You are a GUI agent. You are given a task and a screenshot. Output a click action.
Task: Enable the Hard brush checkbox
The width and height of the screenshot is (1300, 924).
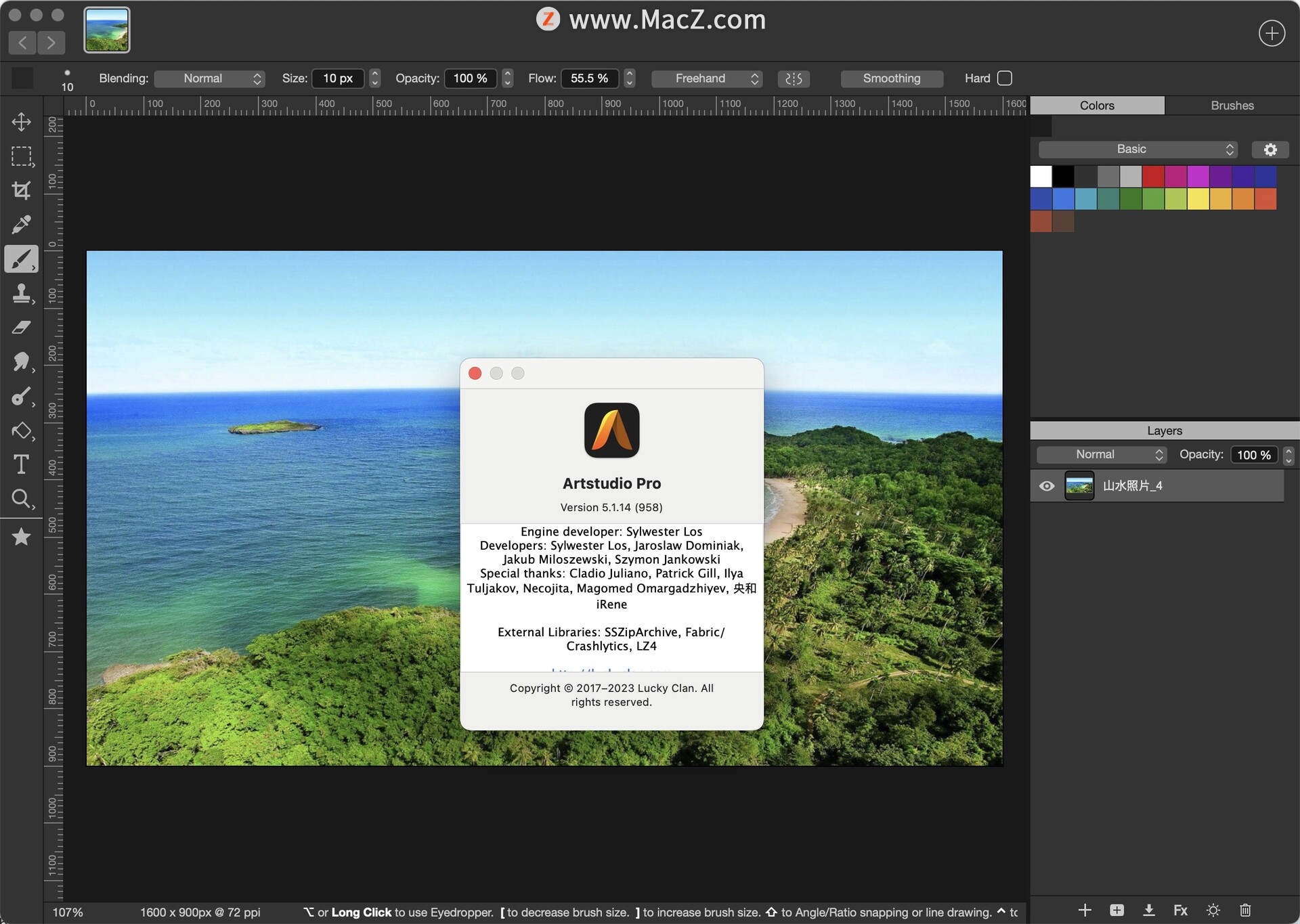[x=1005, y=78]
